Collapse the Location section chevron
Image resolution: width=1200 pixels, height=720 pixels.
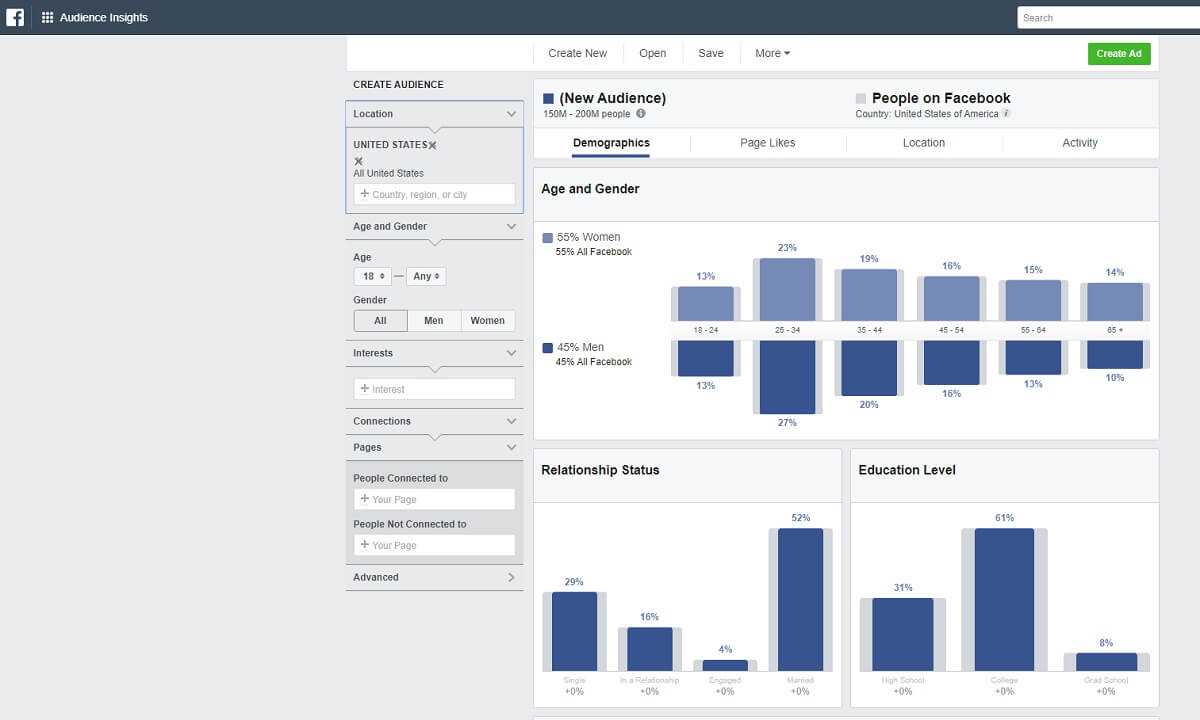[x=511, y=114]
